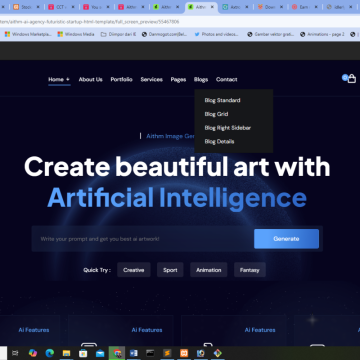Switch to the Stoci browser tab
Viewport: 360px width, 360px height.
(x=25, y=7)
